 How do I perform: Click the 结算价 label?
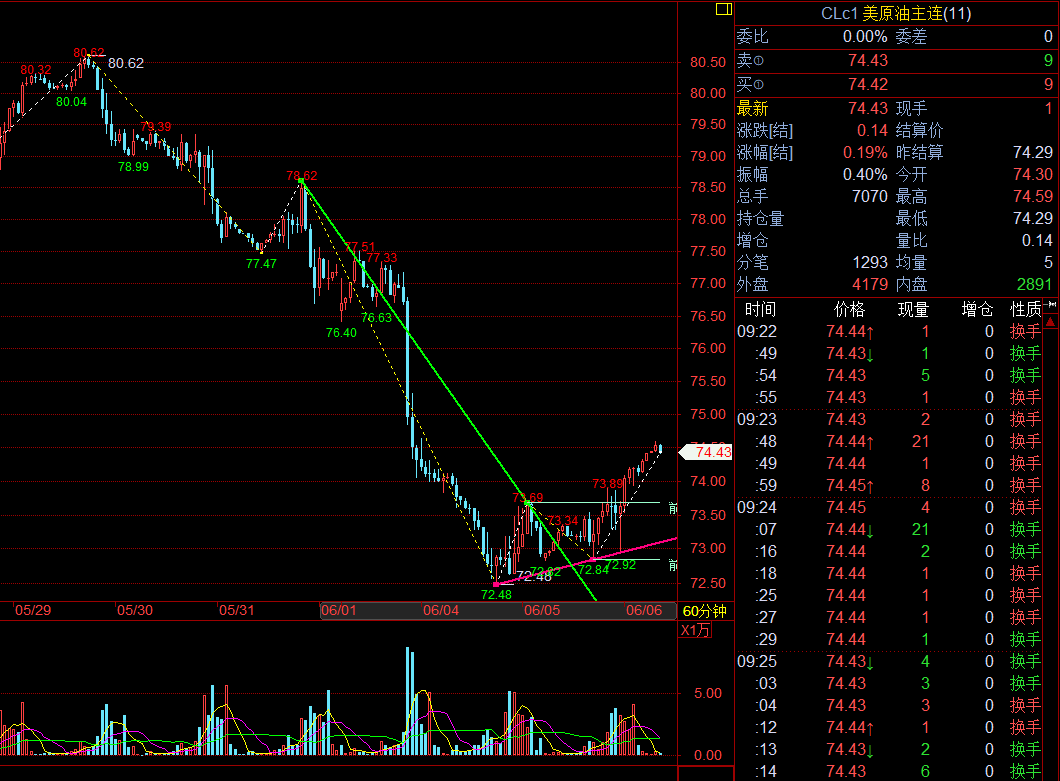click(919, 131)
